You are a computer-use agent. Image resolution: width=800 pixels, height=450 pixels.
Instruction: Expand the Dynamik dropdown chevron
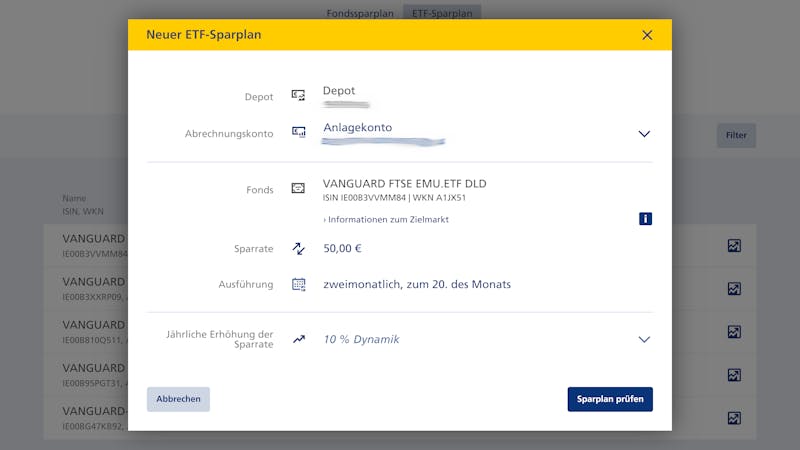pos(644,340)
